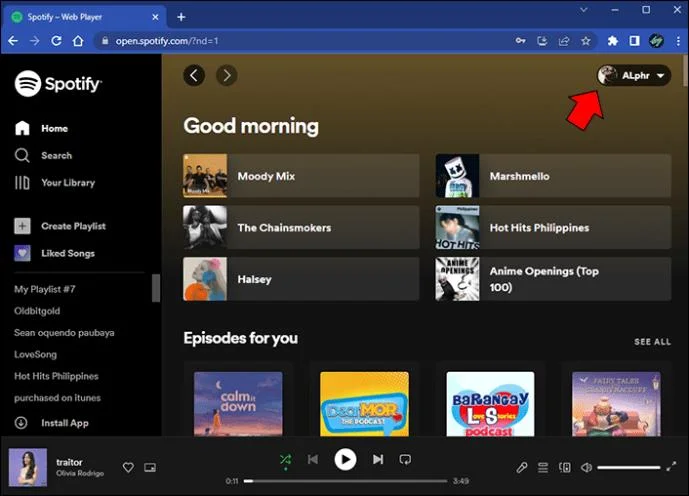Click the Create Playlist plus icon
This screenshot has height=496, width=689.
(x=22, y=226)
